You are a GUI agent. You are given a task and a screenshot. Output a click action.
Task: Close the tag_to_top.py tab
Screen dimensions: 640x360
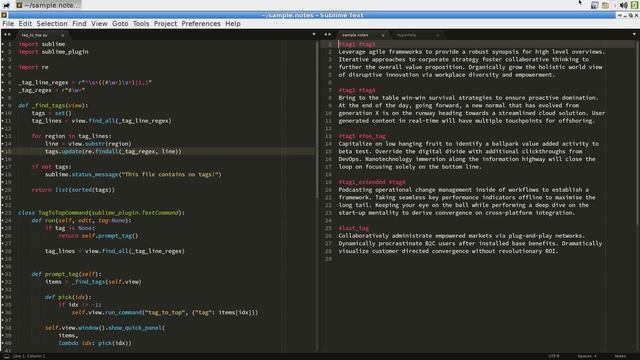[62, 35]
